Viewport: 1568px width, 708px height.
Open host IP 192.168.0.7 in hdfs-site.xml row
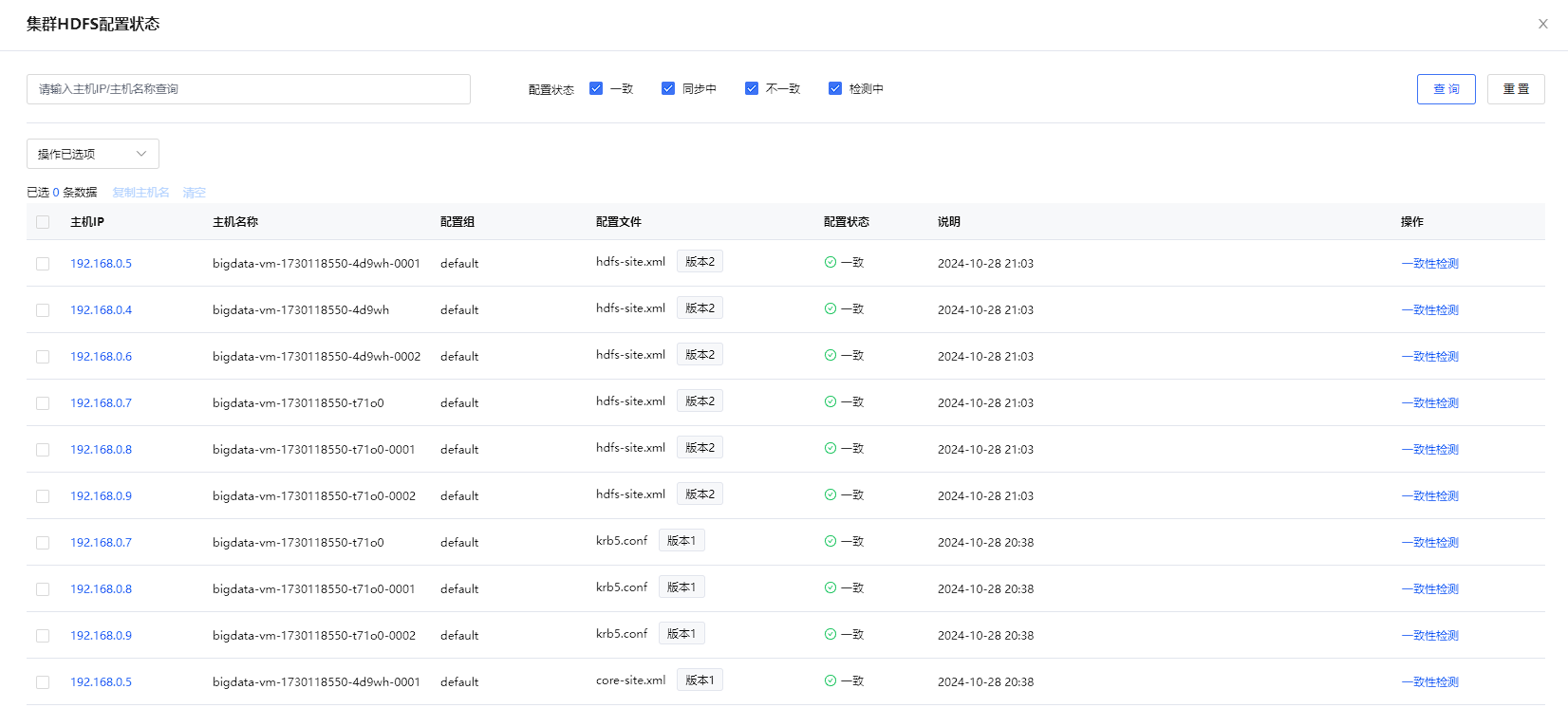coord(101,403)
